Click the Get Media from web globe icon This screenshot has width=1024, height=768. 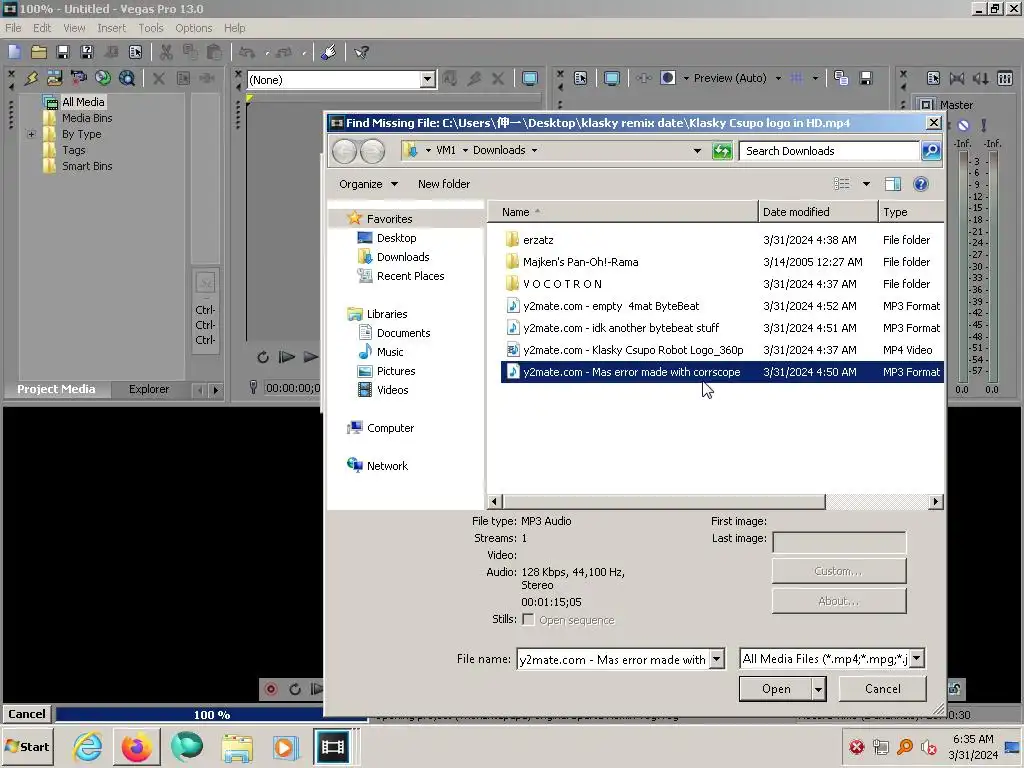tap(103, 78)
